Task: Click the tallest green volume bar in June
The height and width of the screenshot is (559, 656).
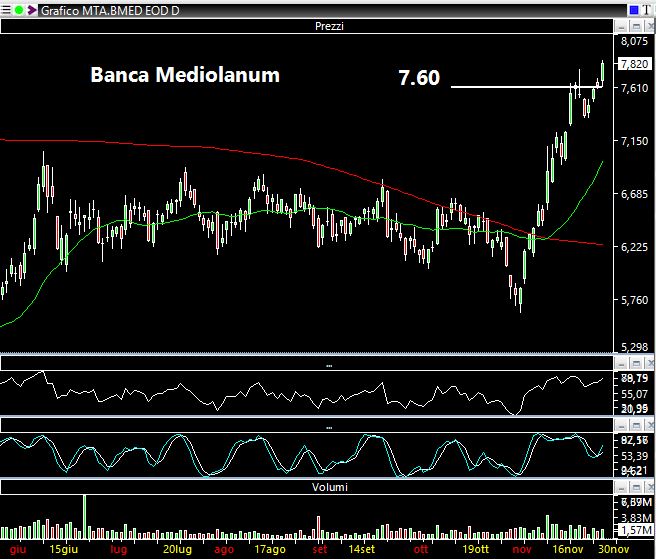Action: pyautogui.click(x=85, y=517)
